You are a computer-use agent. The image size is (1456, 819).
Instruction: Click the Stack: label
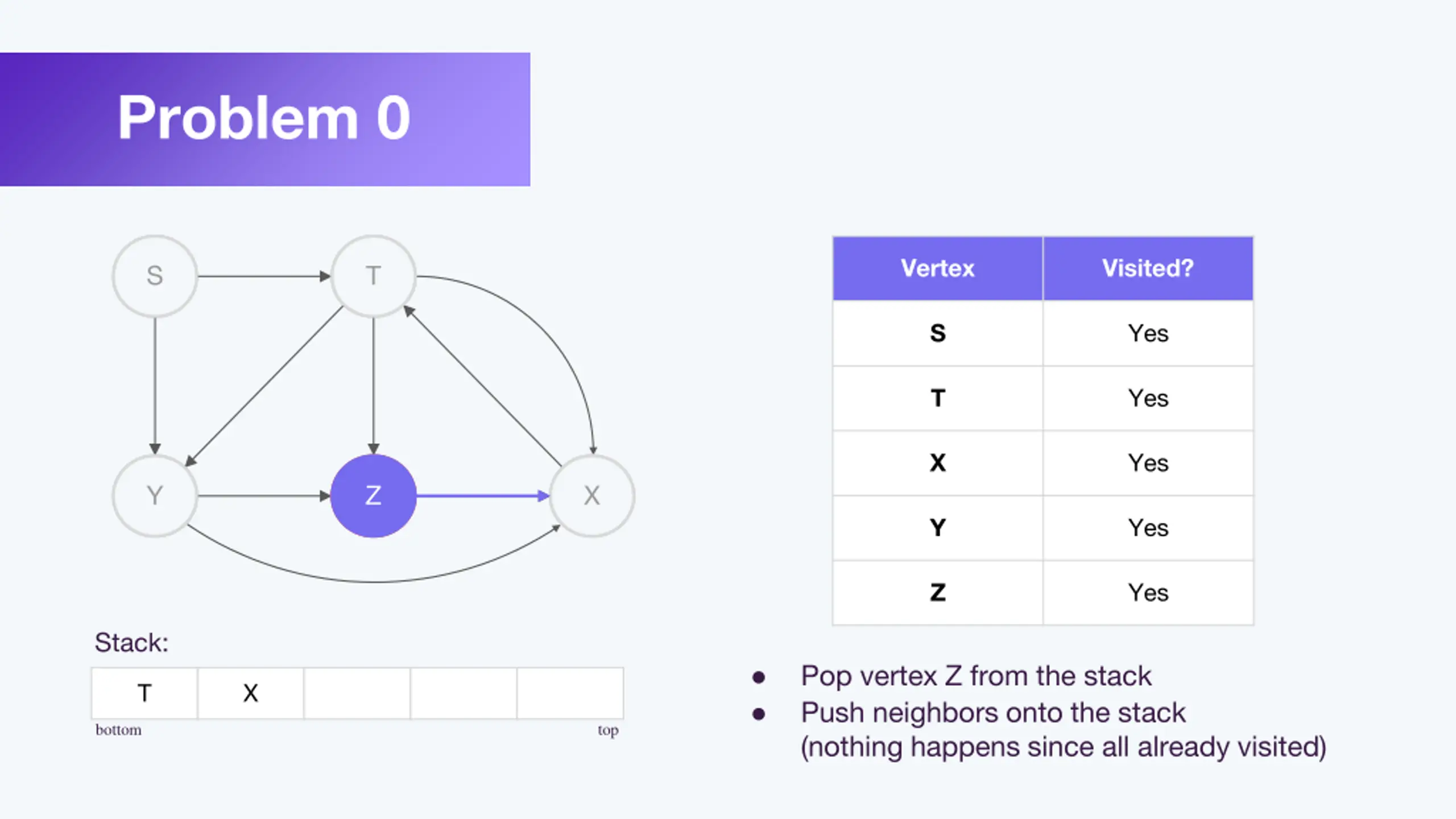(131, 643)
